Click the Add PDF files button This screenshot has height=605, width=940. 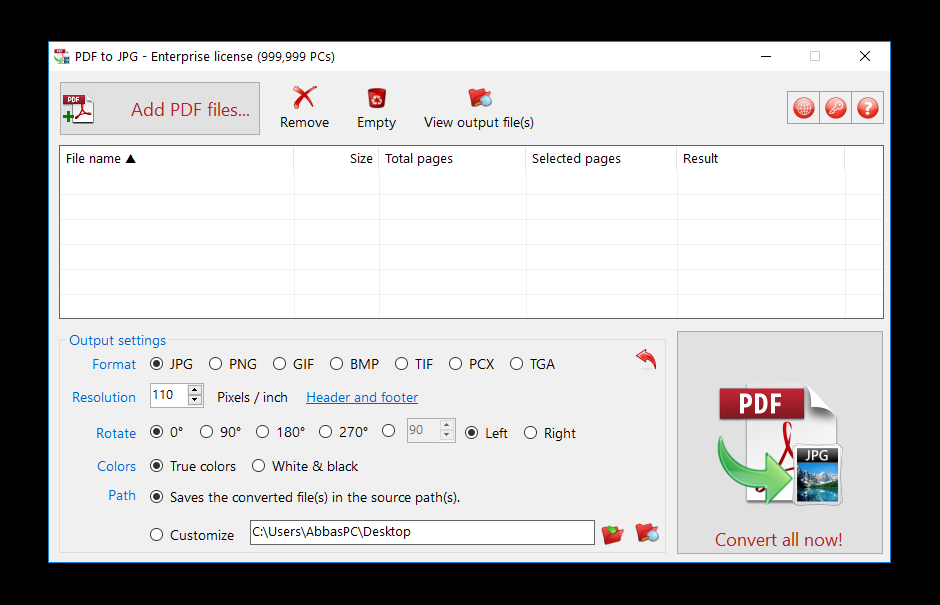(159, 109)
